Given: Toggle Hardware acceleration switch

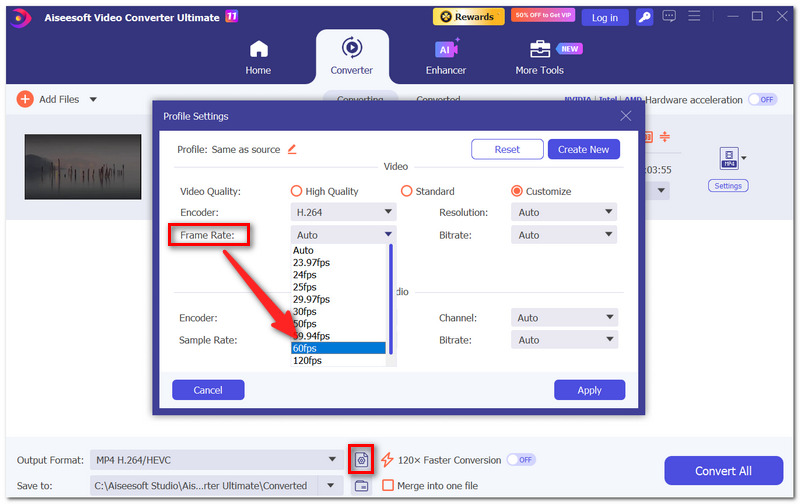Looking at the screenshot, I should (763, 99).
